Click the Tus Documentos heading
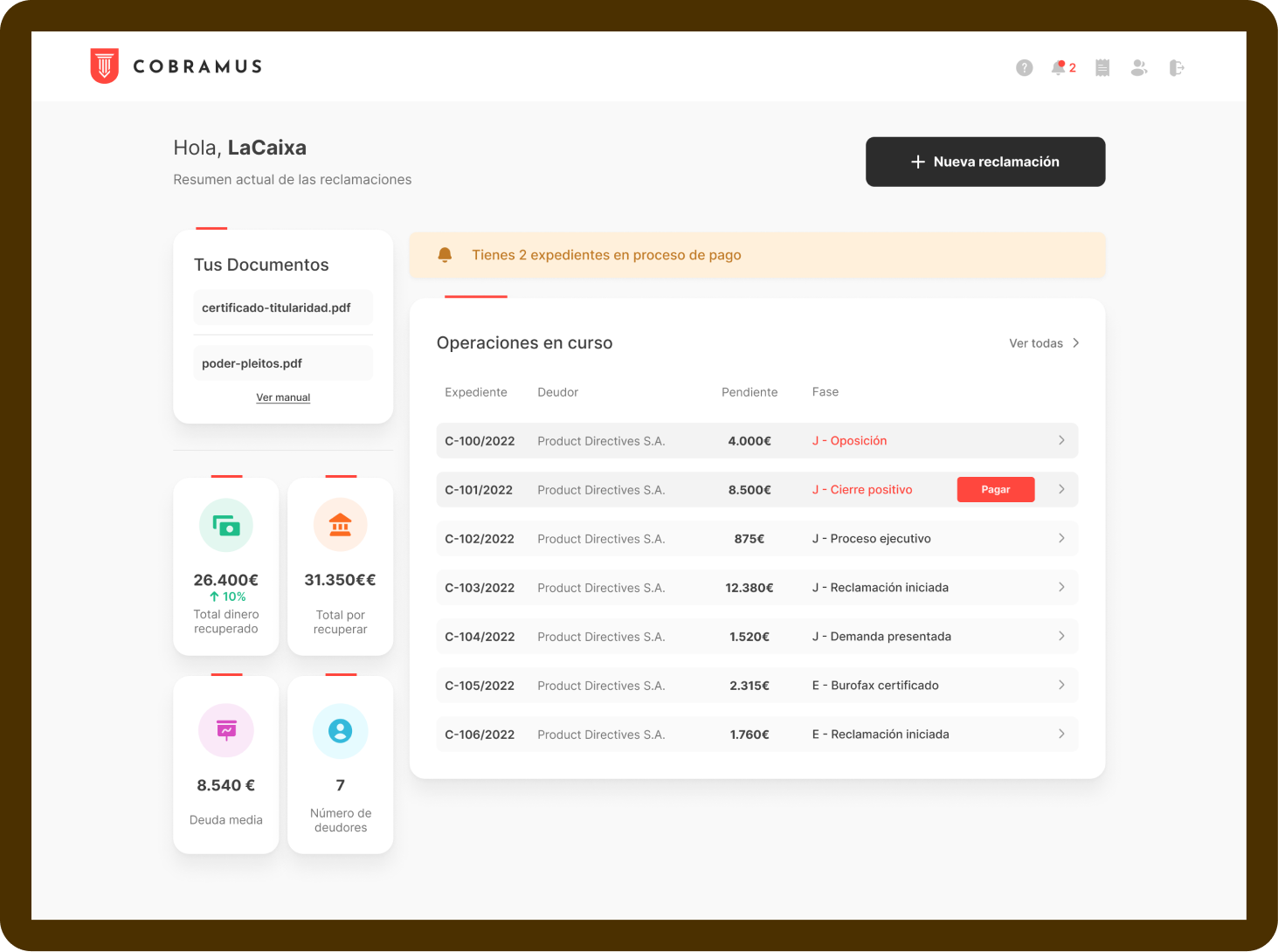This screenshot has width=1278, height=952. point(261,265)
